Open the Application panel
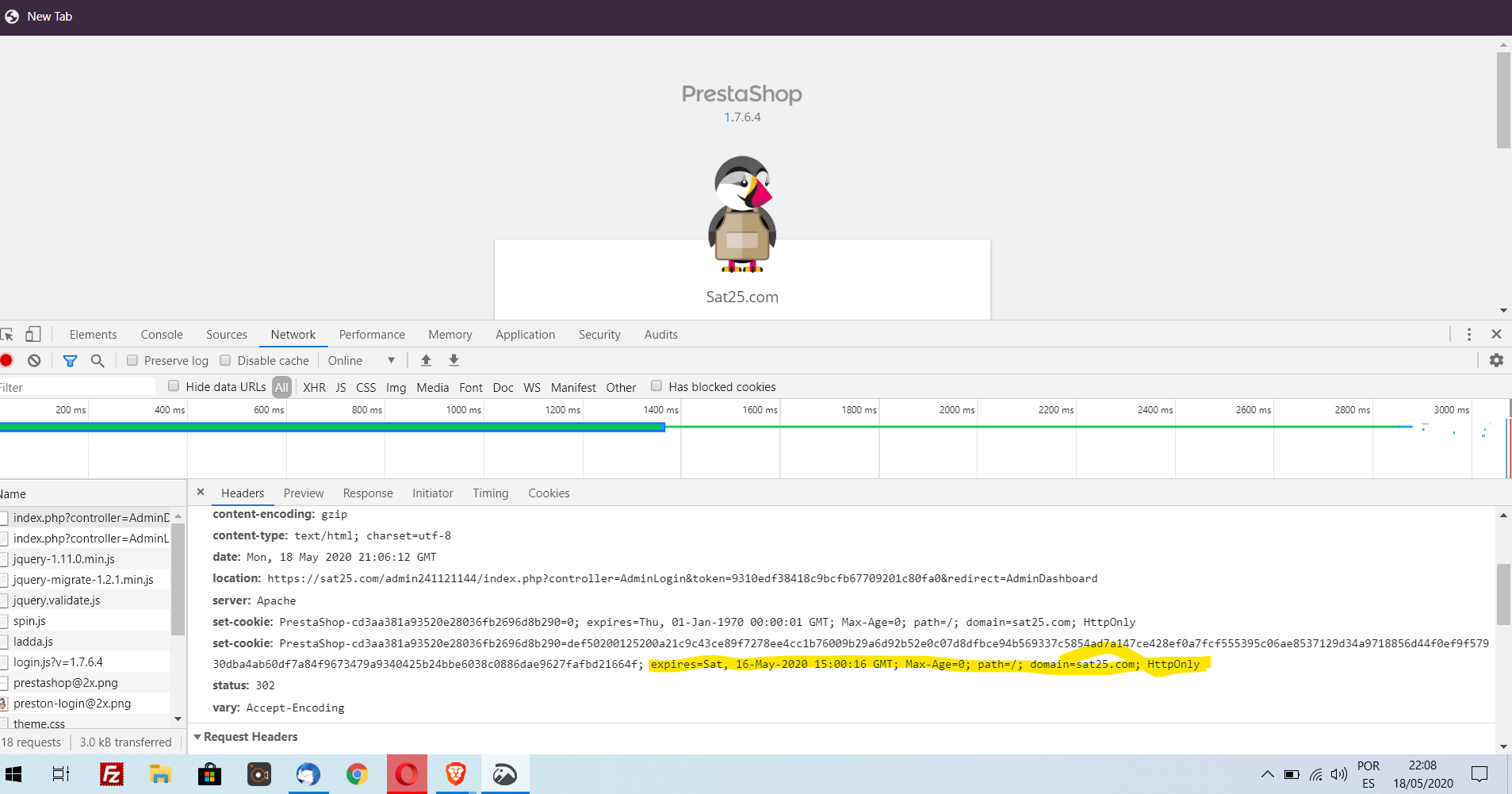 526,335
